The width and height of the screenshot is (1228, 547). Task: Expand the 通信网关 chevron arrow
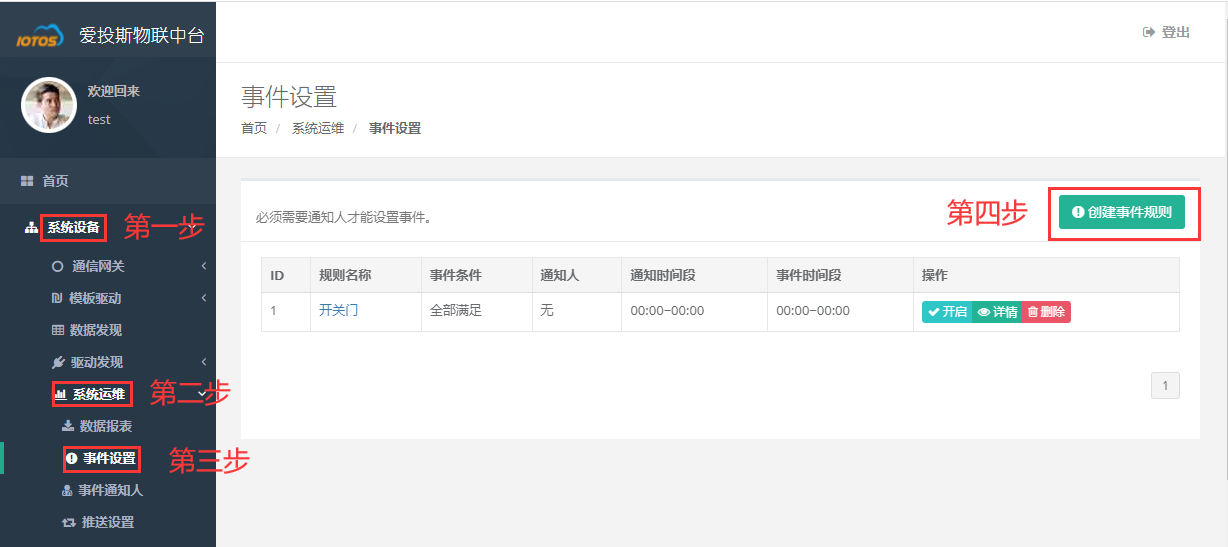(x=203, y=266)
